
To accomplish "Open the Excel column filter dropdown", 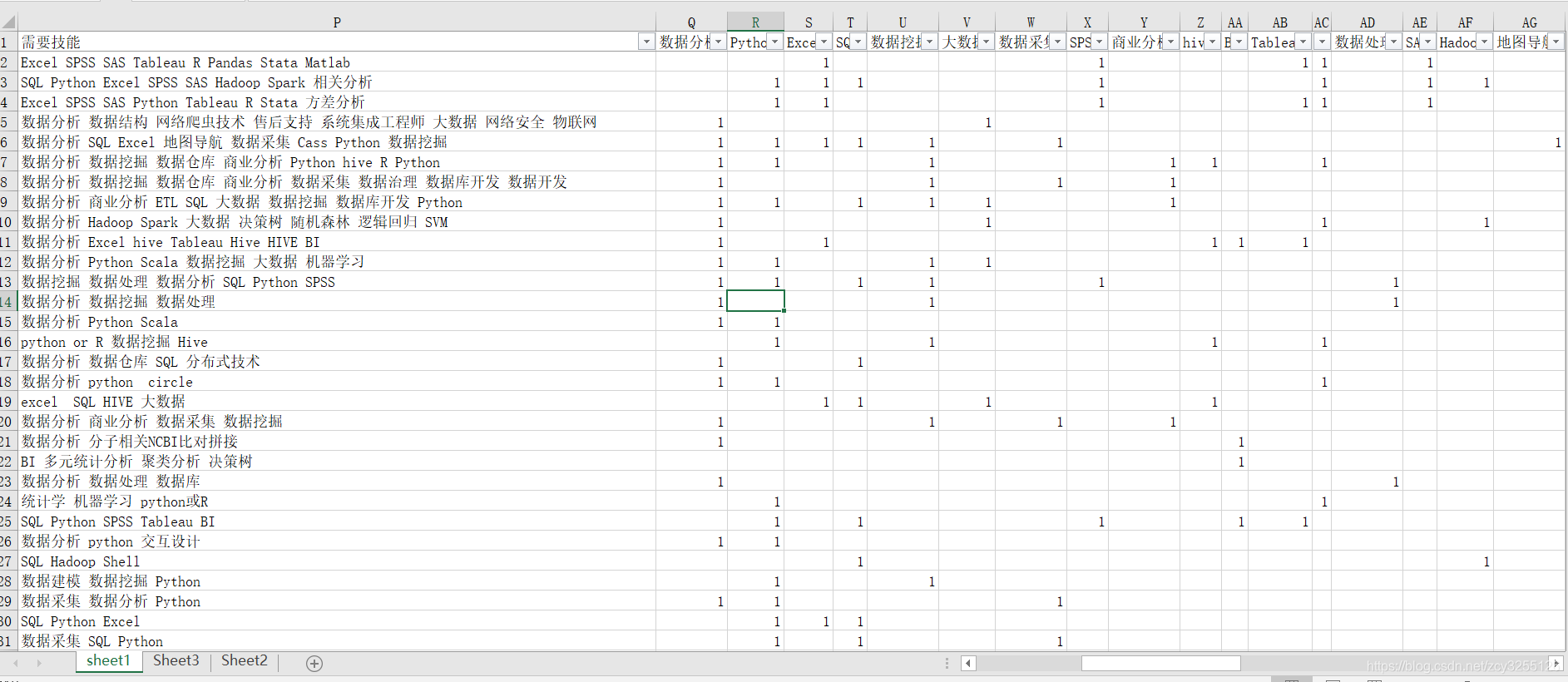I will tap(824, 42).
